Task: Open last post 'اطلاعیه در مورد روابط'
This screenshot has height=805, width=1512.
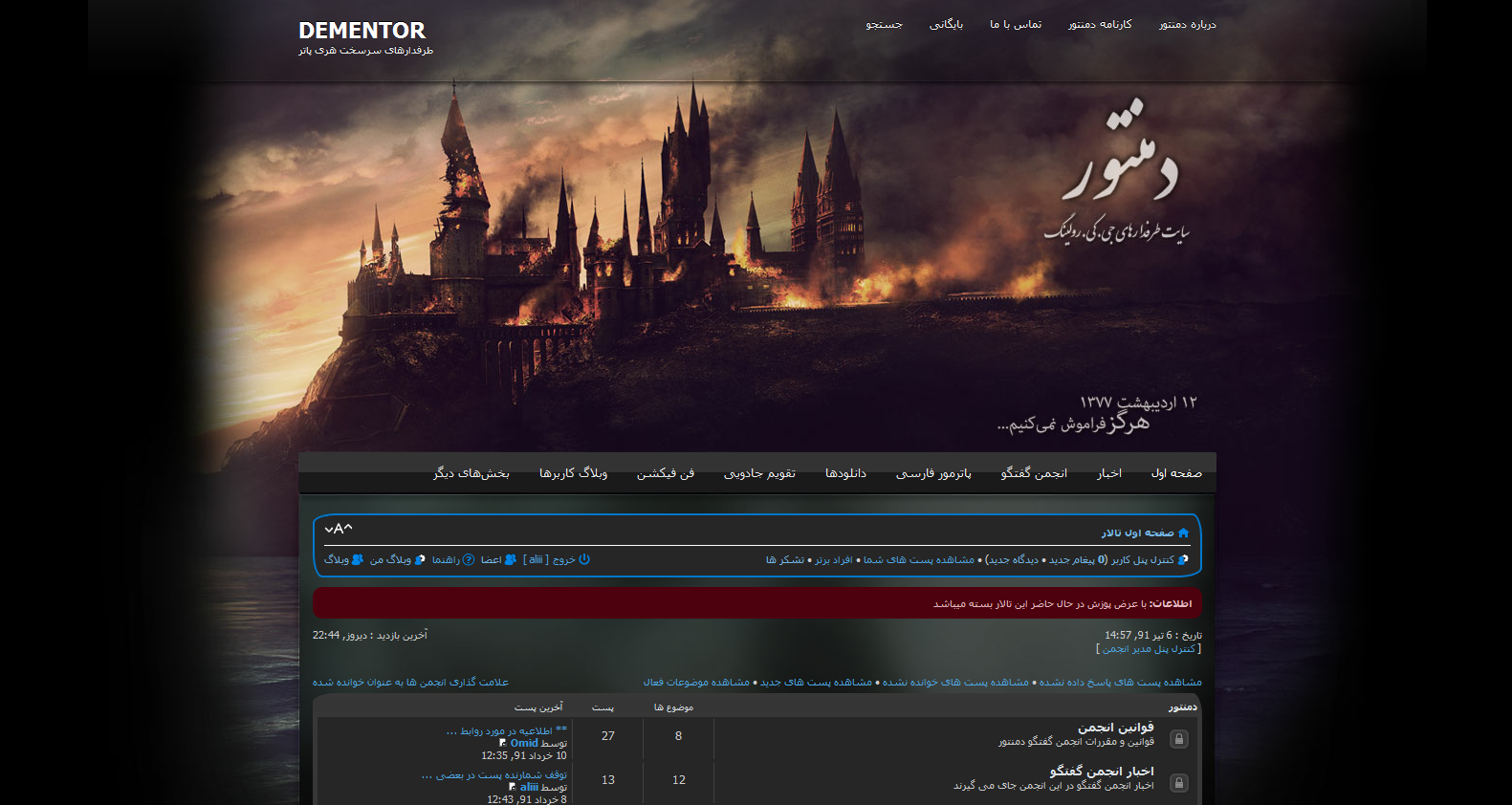Action: point(506,731)
